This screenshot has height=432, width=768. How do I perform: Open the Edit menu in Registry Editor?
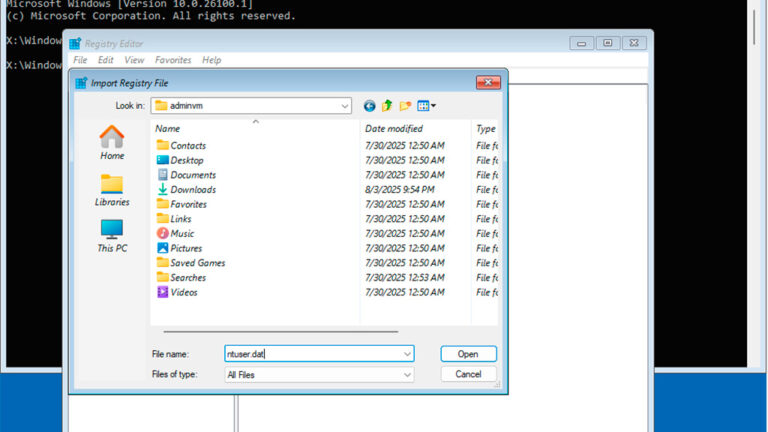pyautogui.click(x=105, y=60)
